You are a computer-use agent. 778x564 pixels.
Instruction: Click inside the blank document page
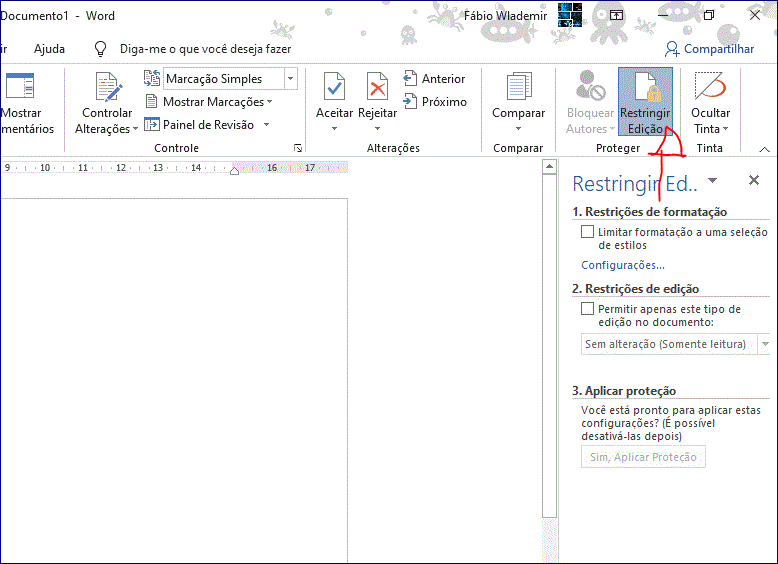point(174,381)
